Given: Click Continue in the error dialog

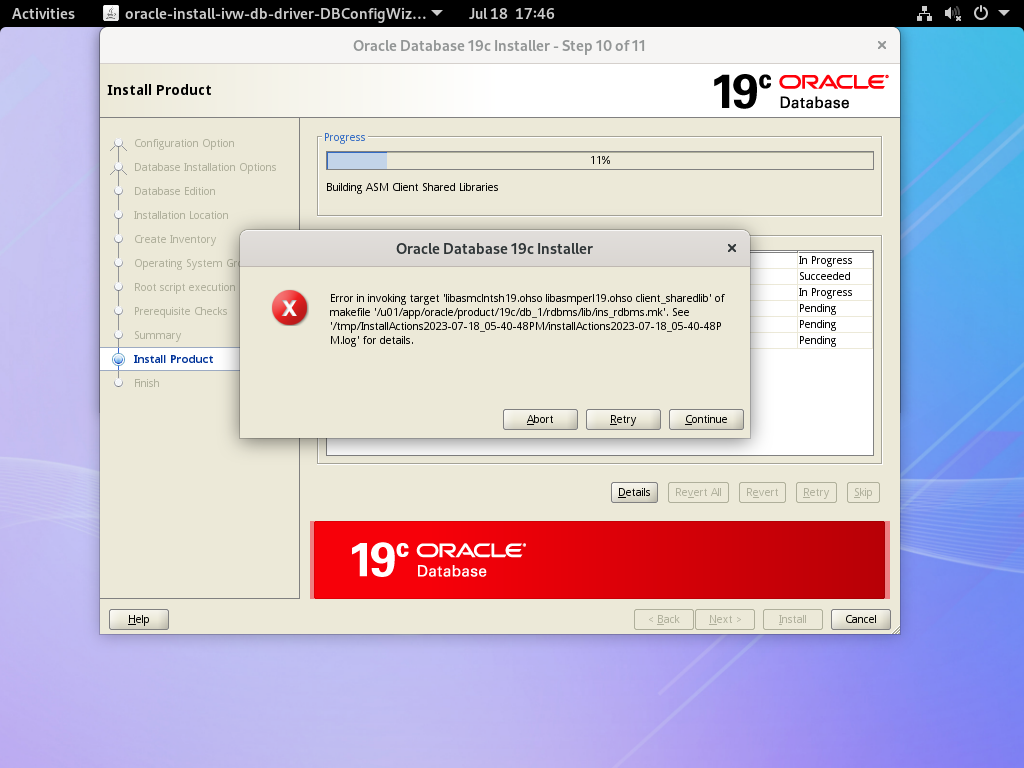Looking at the screenshot, I should click(x=706, y=419).
